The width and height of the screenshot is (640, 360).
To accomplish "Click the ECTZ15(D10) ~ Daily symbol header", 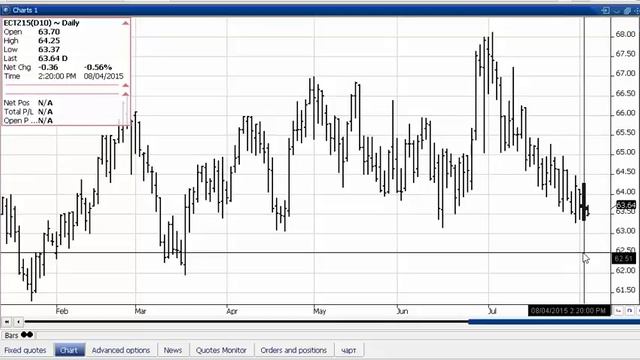I will pos(41,23).
